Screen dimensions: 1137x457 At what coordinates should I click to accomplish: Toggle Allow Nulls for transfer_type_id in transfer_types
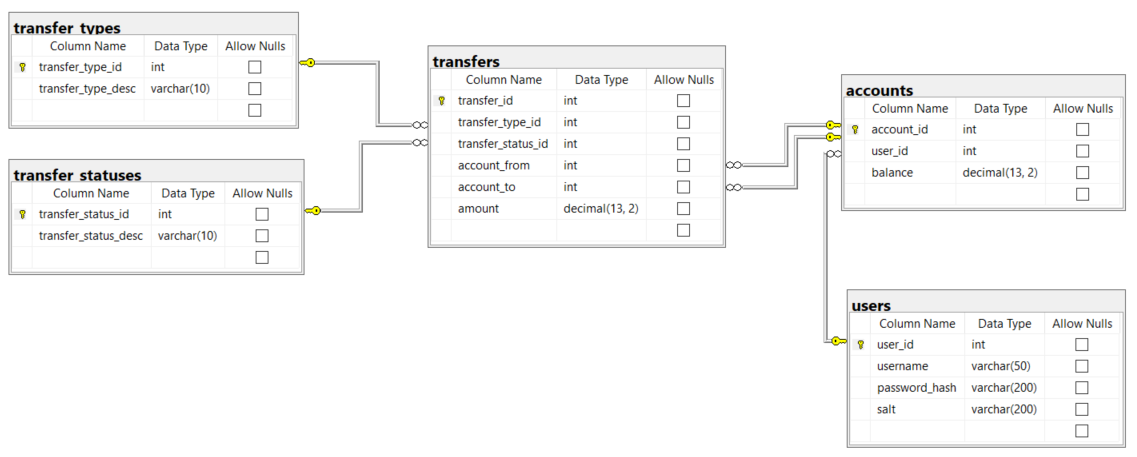click(x=255, y=67)
